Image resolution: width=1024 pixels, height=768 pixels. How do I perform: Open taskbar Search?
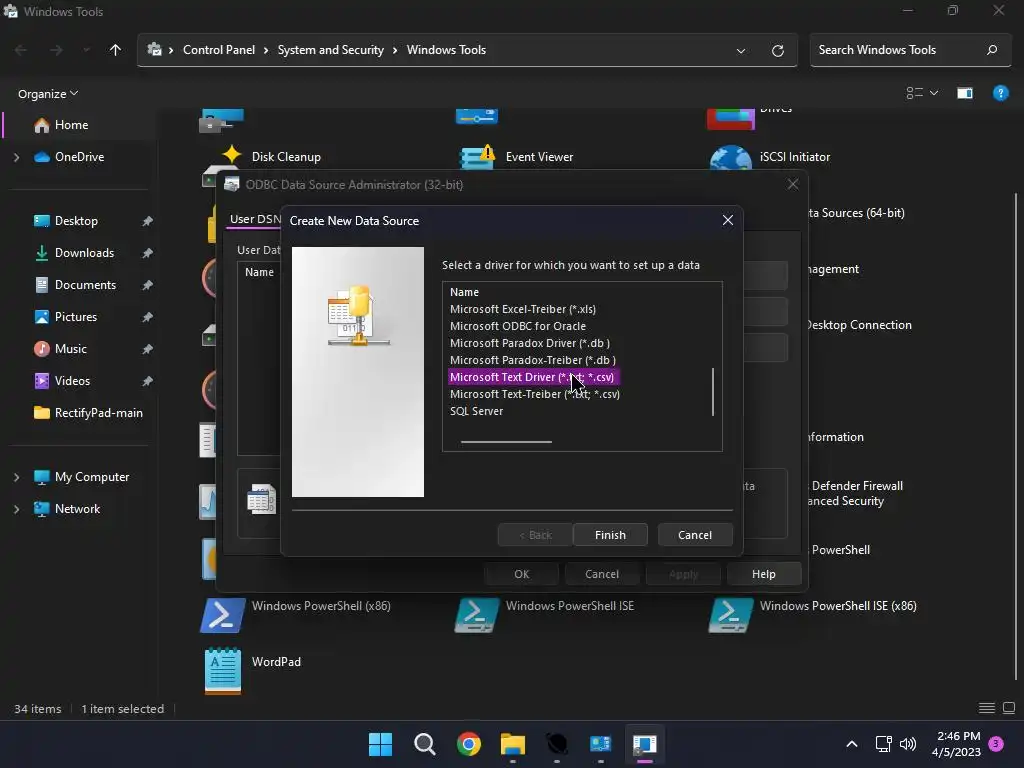pos(424,744)
